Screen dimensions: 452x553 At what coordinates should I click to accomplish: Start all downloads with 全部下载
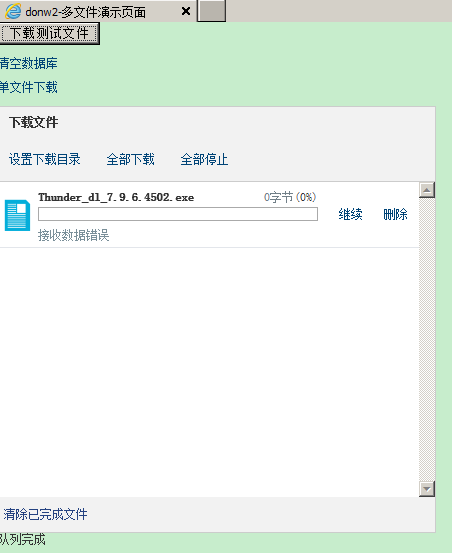(130, 159)
